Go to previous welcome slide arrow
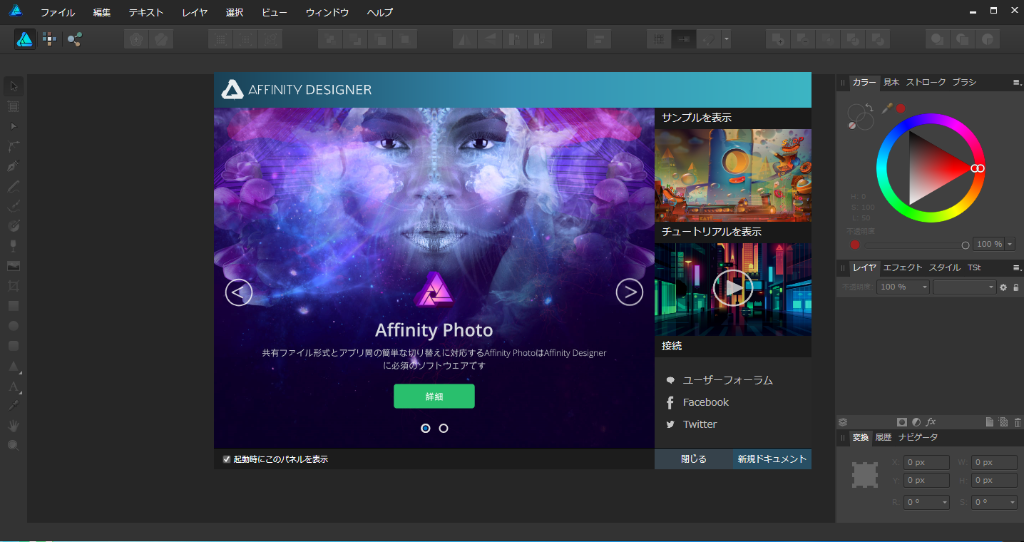 click(x=239, y=292)
